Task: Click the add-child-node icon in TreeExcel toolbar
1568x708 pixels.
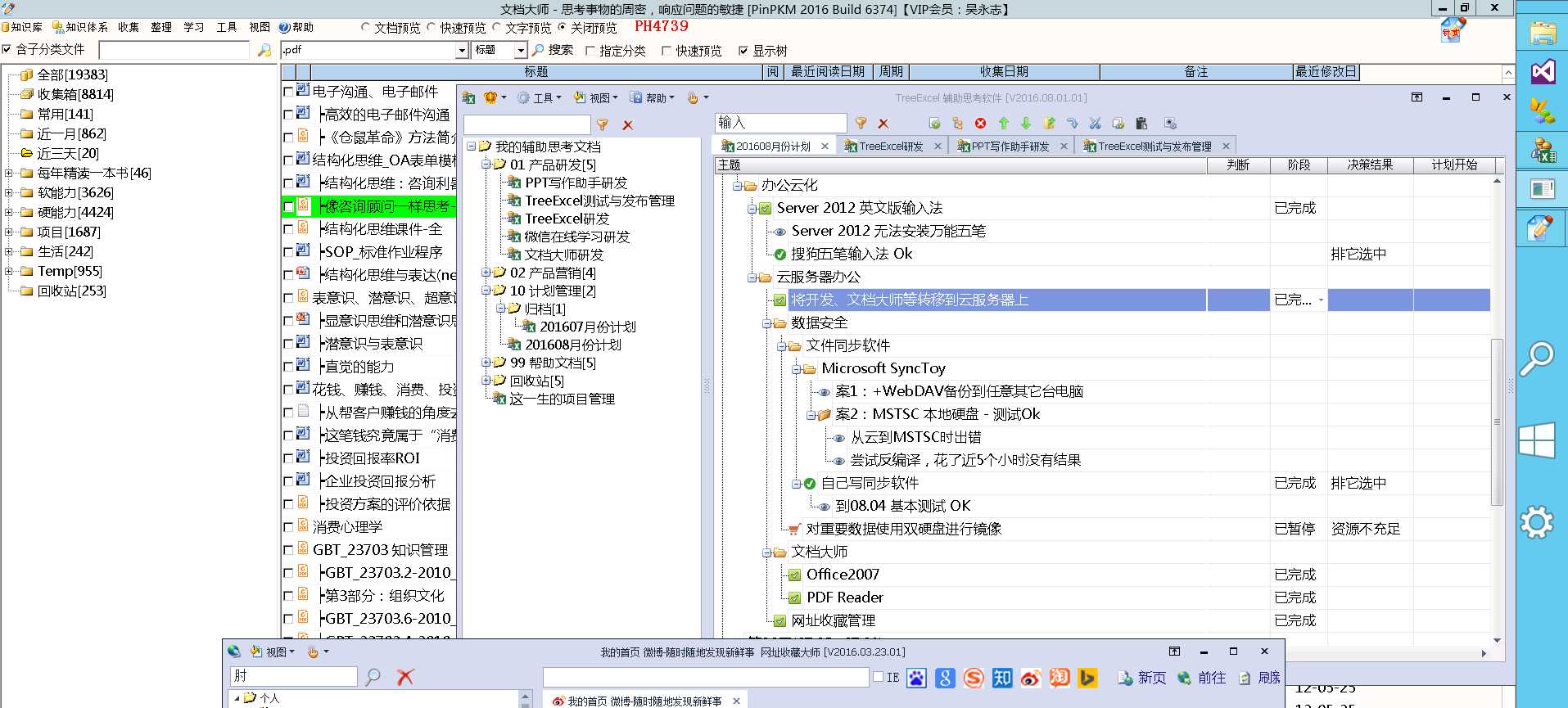Action: coord(957,124)
